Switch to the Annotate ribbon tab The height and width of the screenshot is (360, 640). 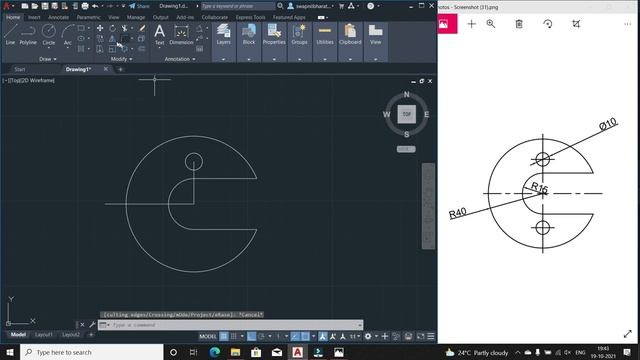coord(58,17)
